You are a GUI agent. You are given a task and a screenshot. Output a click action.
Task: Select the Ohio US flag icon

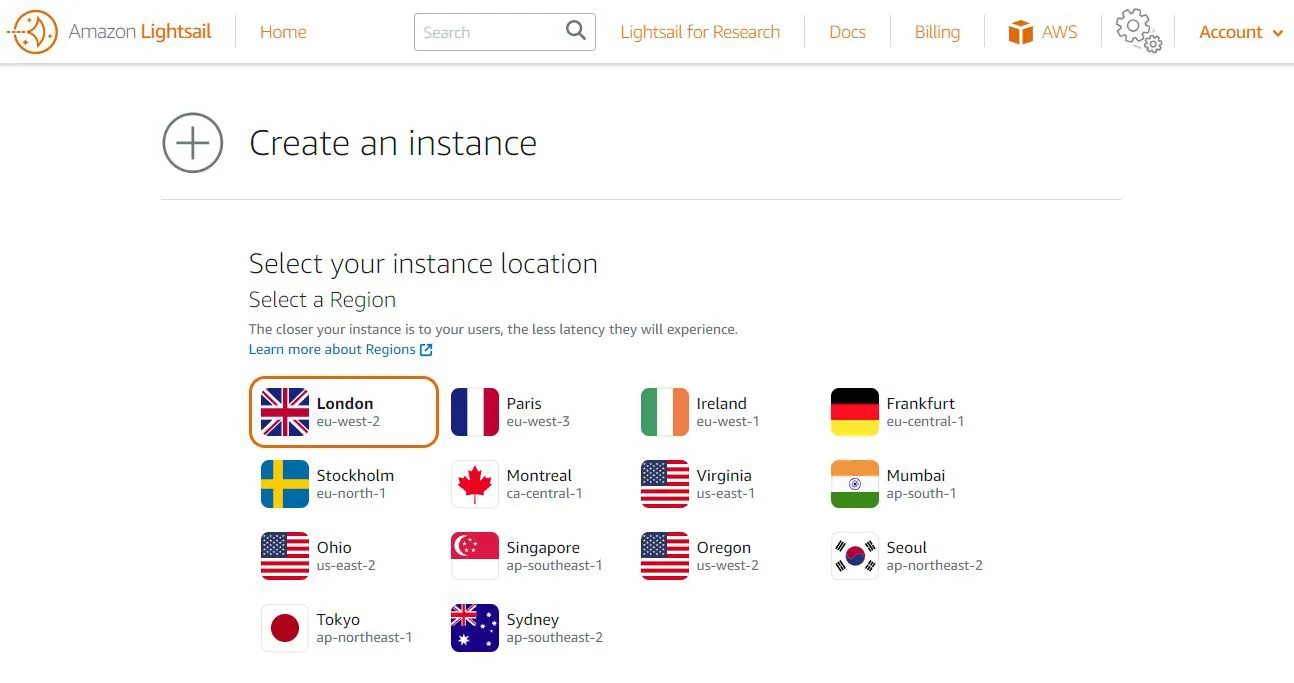coord(285,556)
